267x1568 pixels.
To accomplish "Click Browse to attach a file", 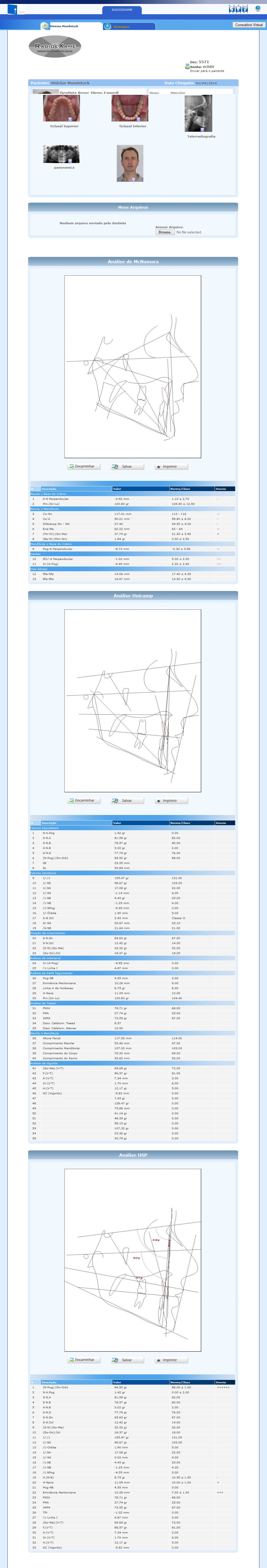I will click(x=165, y=232).
